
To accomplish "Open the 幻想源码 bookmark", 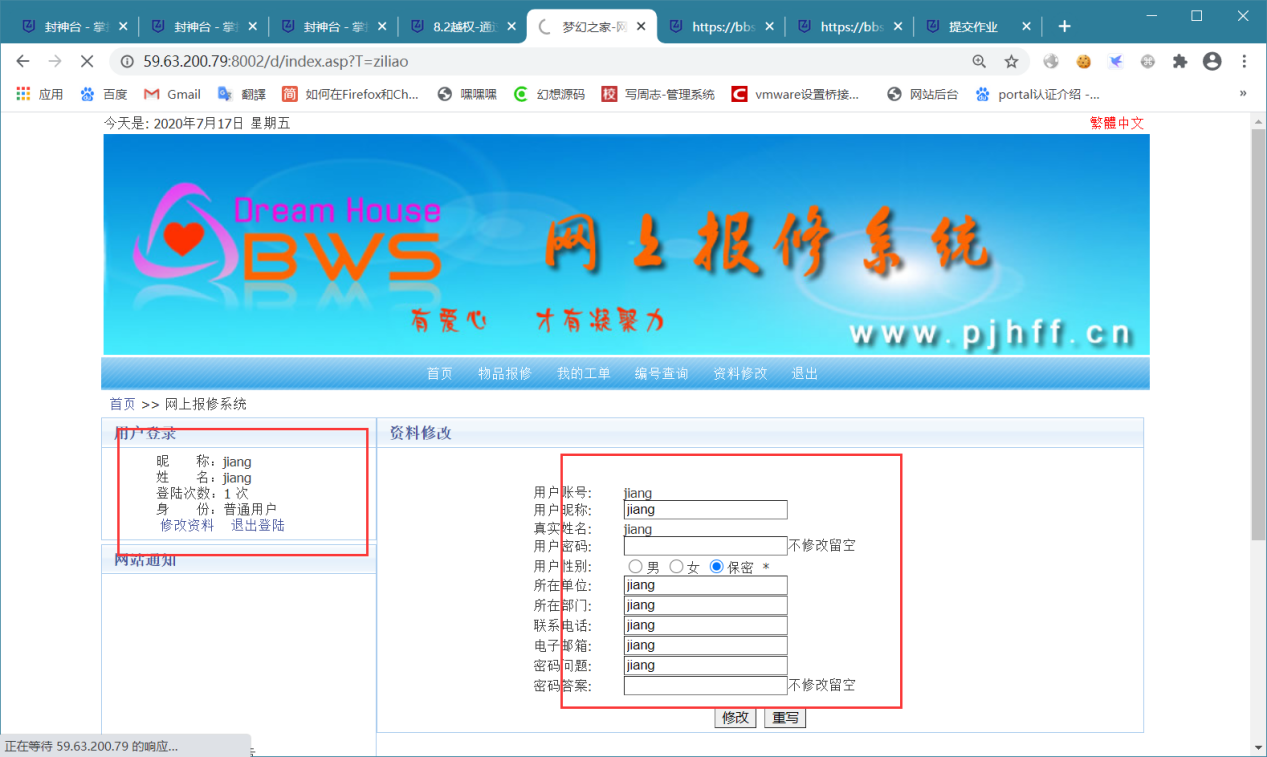I will point(549,94).
